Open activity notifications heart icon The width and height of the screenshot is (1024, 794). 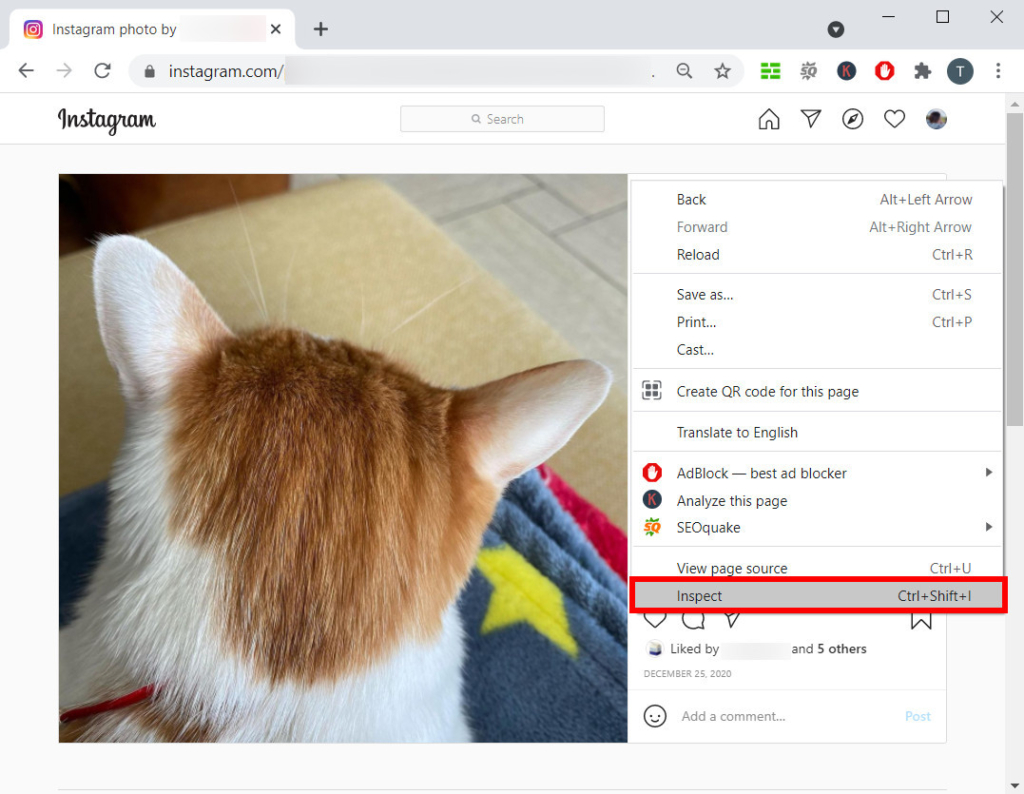point(894,118)
